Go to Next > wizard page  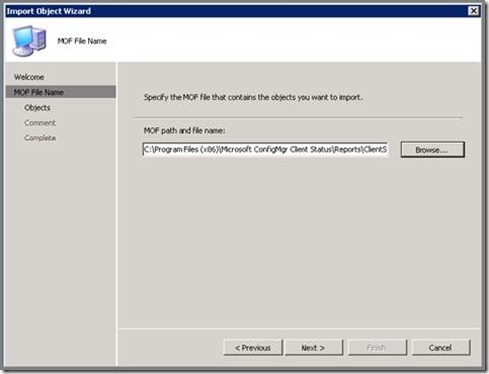[314, 348]
